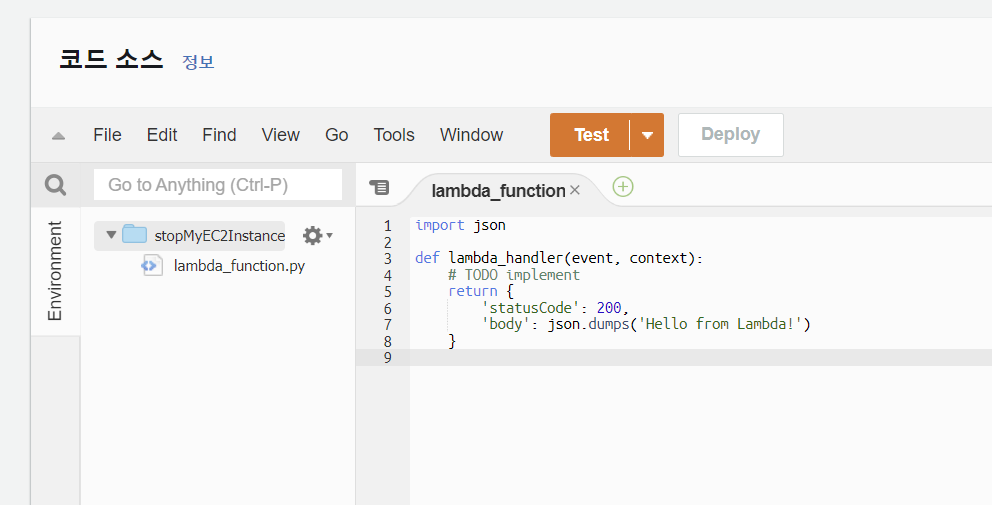Click the '# TODO implement' comment
992x505 pixels.
click(x=514, y=275)
